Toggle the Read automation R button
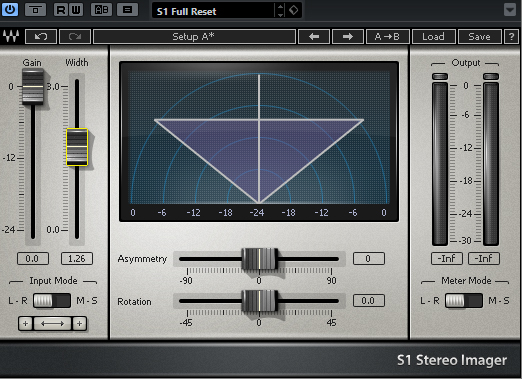The width and height of the screenshot is (522, 379). coord(61,10)
